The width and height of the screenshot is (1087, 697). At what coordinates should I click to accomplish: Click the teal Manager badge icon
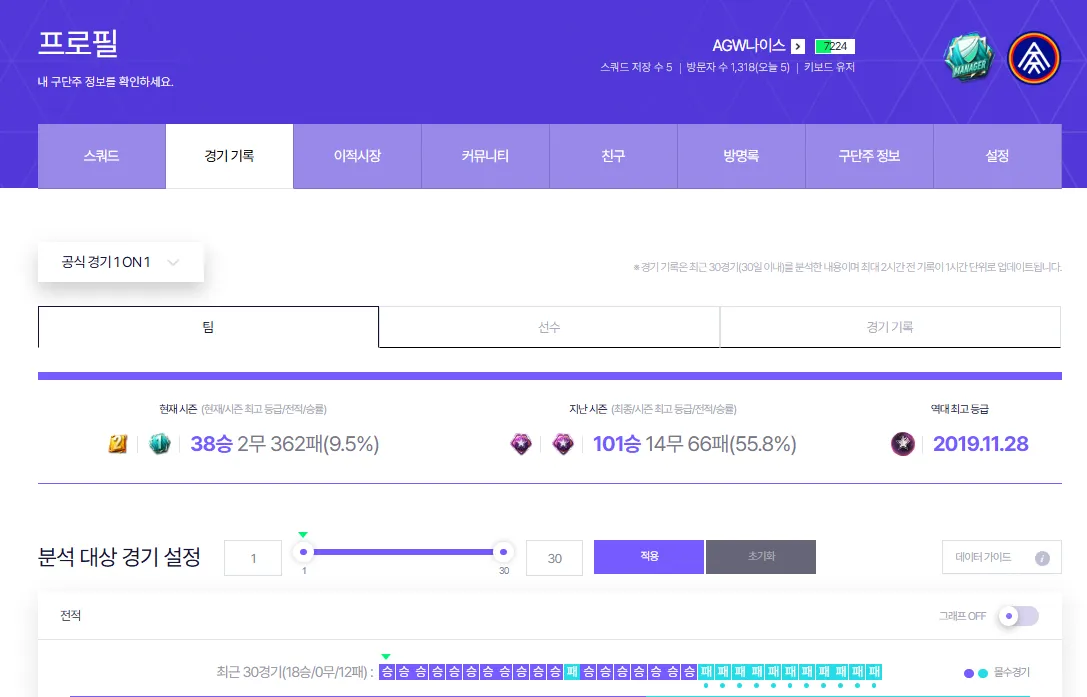coord(967,57)
